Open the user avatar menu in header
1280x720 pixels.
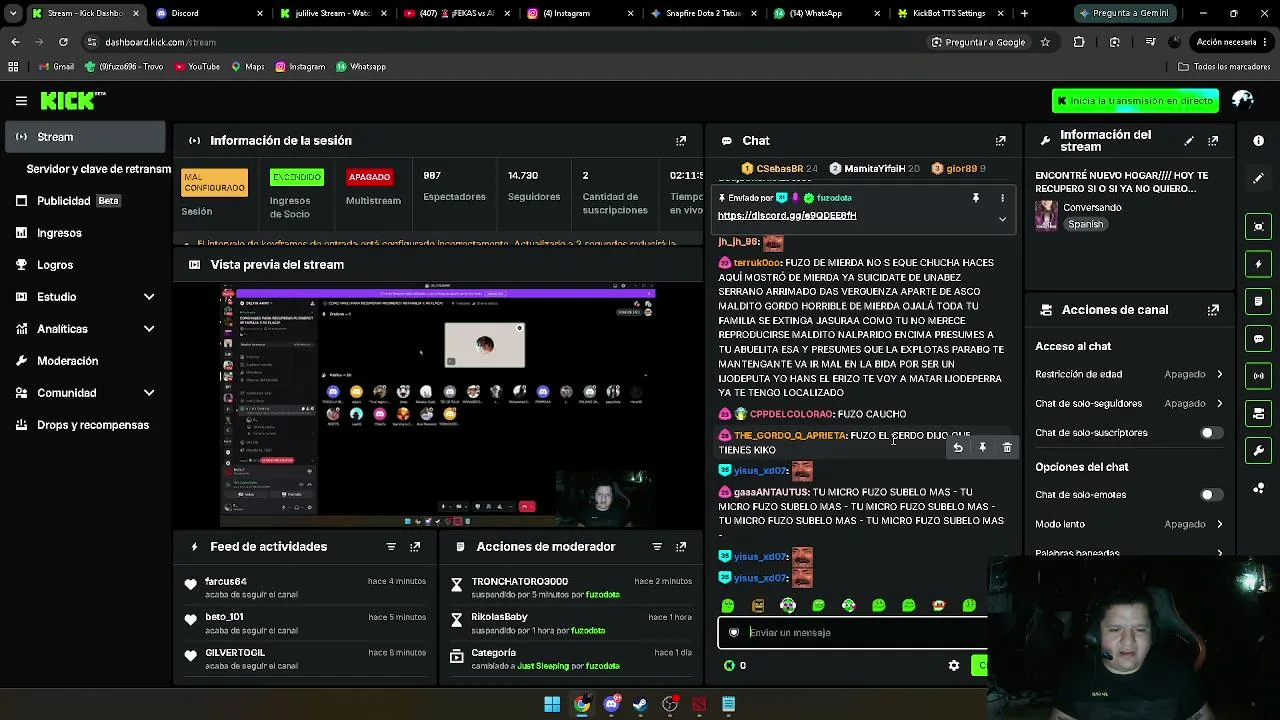coord(1243,100)
